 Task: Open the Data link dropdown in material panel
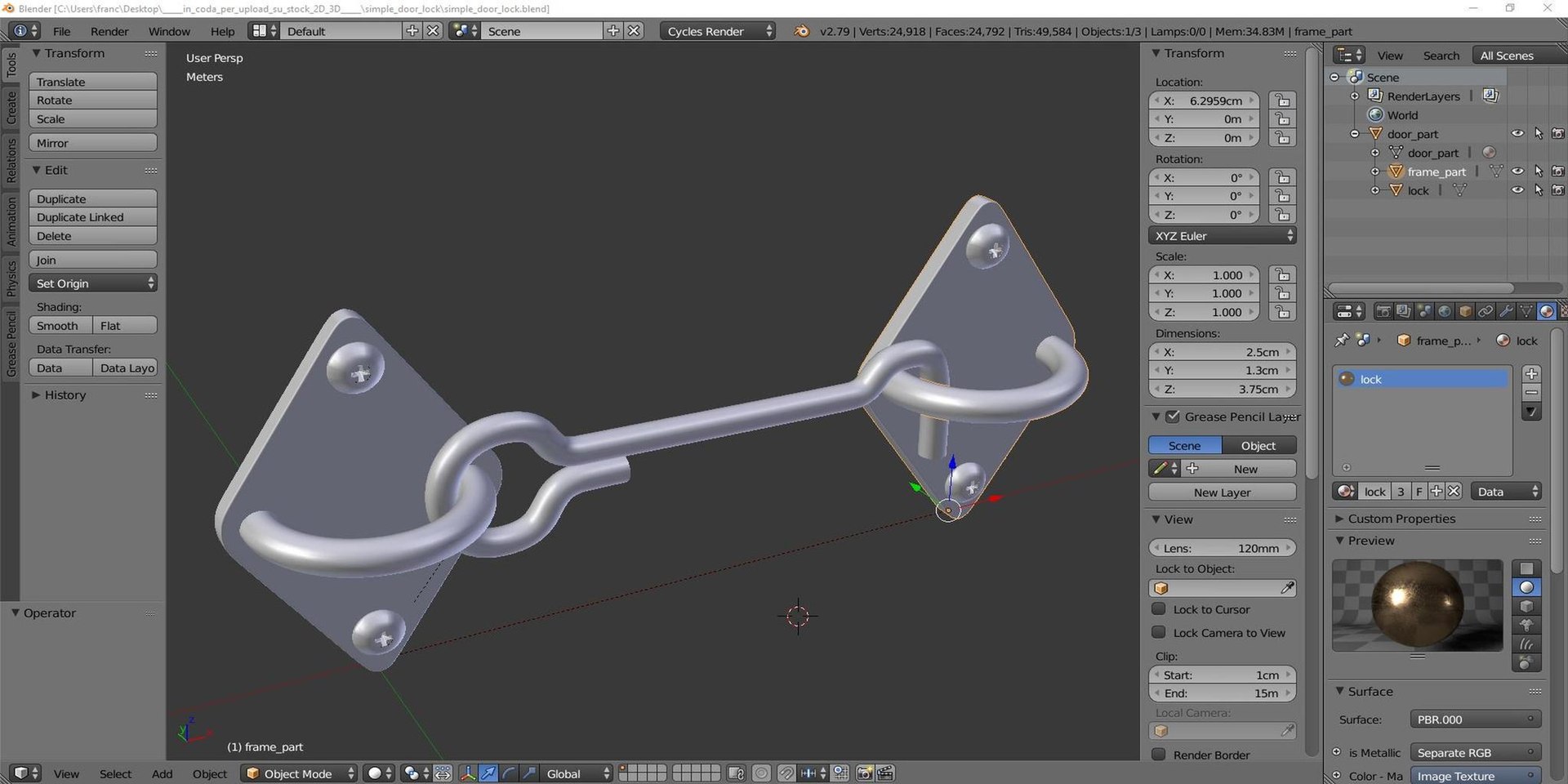[1506, 492]
